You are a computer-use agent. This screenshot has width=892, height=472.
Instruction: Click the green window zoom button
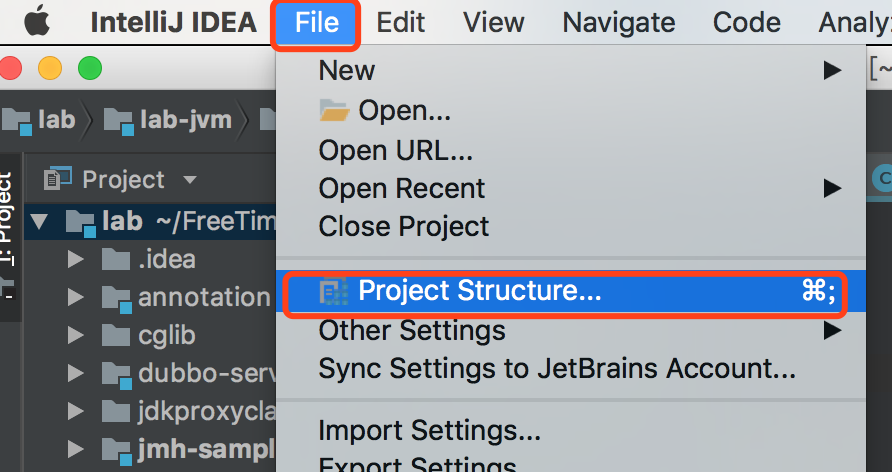point(90,69)
